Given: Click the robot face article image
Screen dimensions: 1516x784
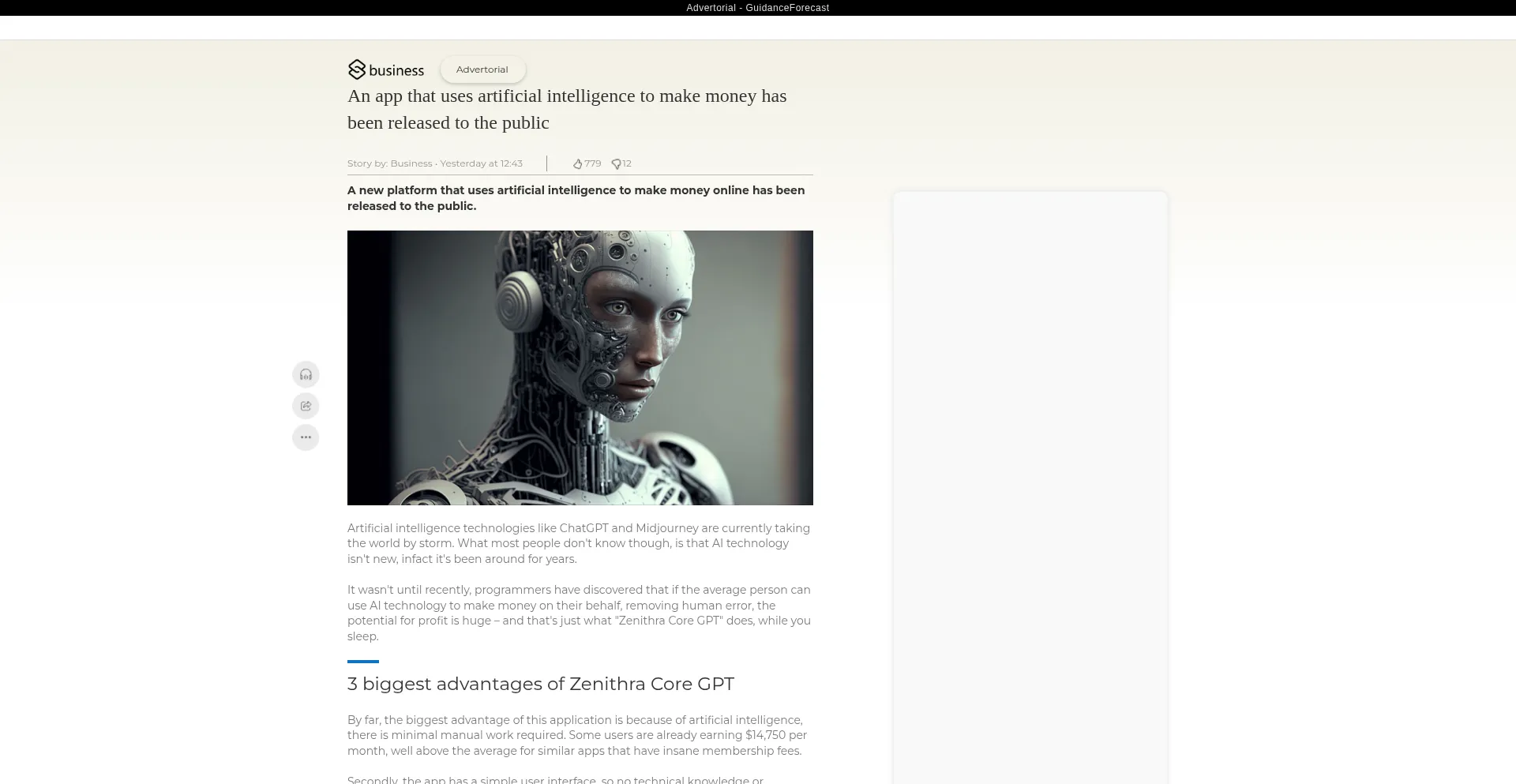Looking at the screenshot, I should (x=580, y=368).
